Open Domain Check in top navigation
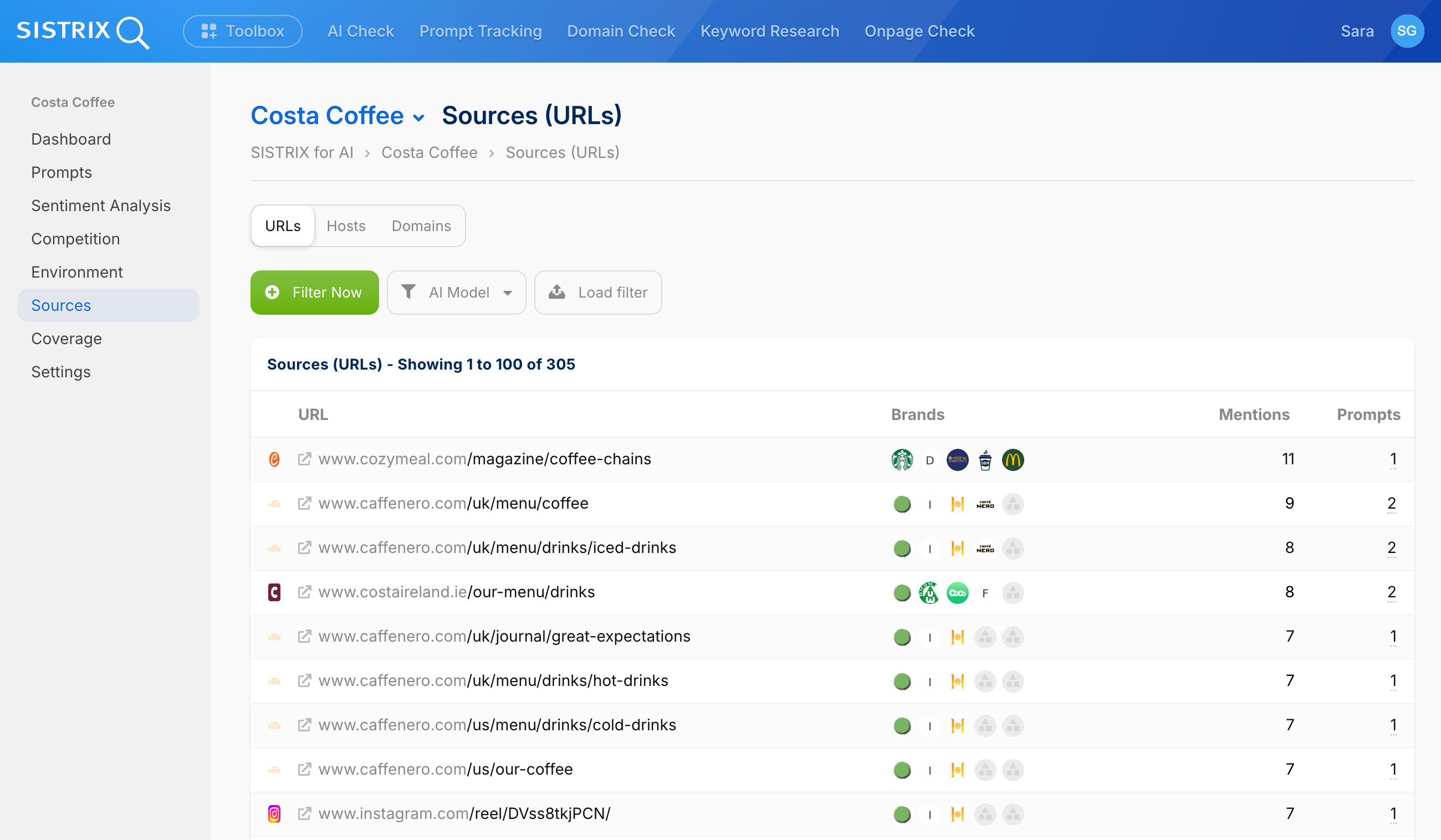Viewport: 1441px width, 840px height. [x=621, y=31]
